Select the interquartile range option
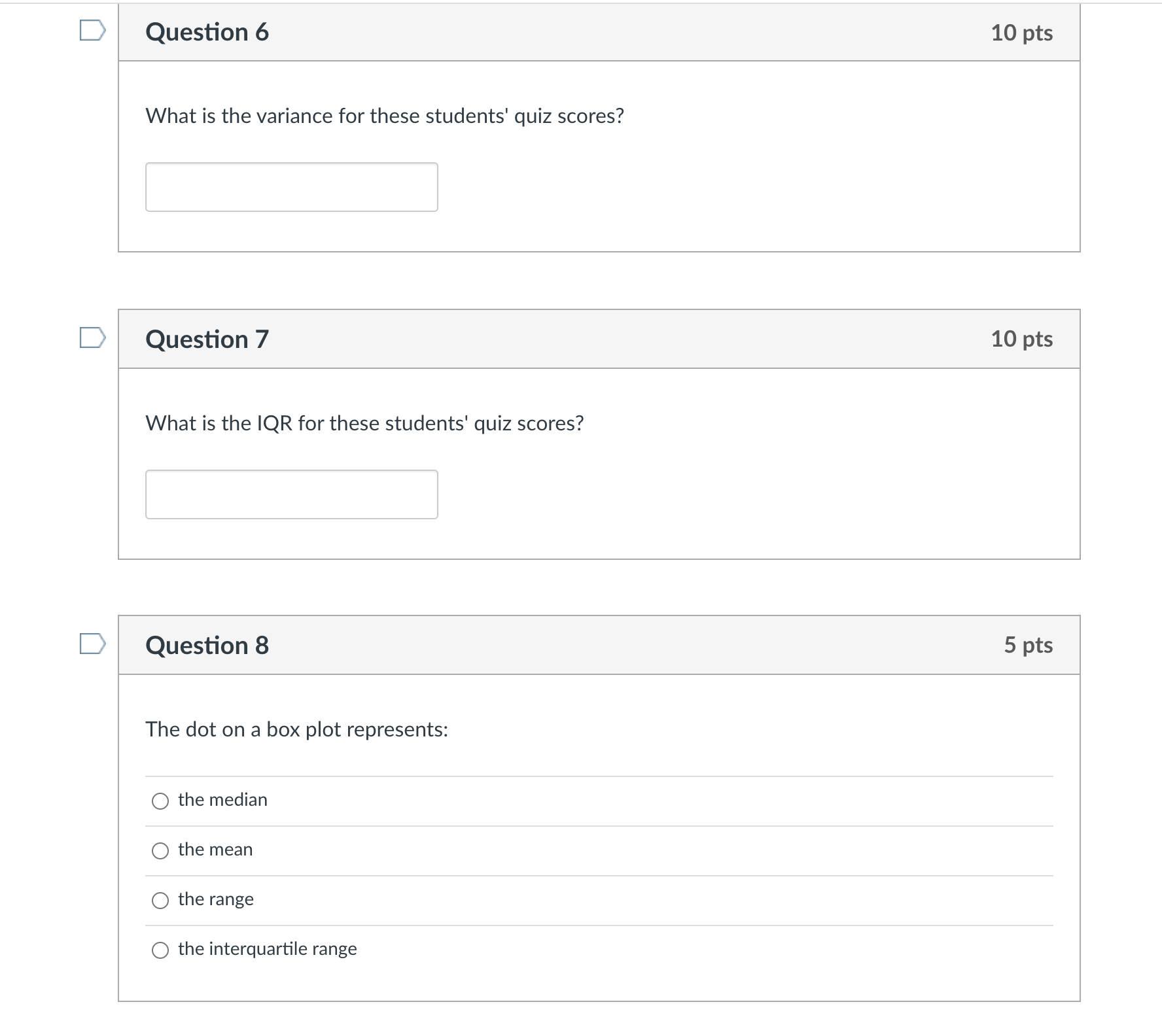The height and width of the screenshot is (1036, 1162). click(x=160, y=949)
